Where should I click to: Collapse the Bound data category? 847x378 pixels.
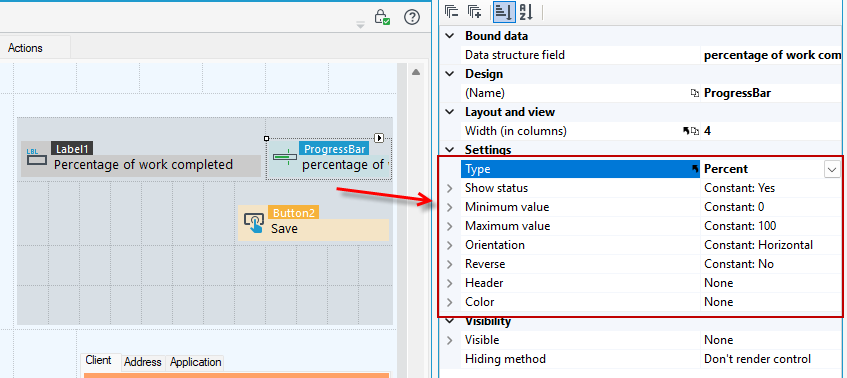coord(449,36)
